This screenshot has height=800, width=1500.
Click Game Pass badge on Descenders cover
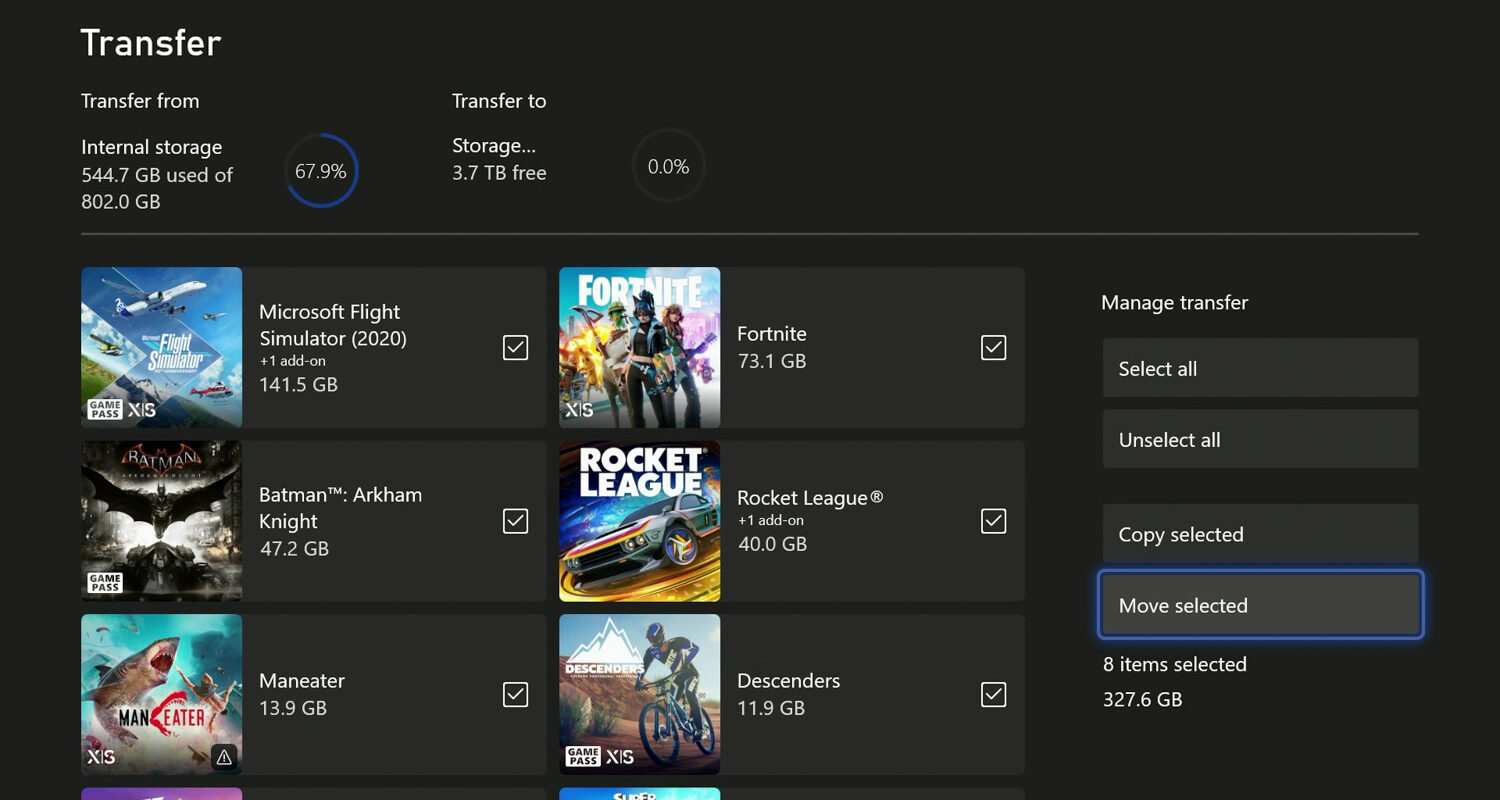583,756
